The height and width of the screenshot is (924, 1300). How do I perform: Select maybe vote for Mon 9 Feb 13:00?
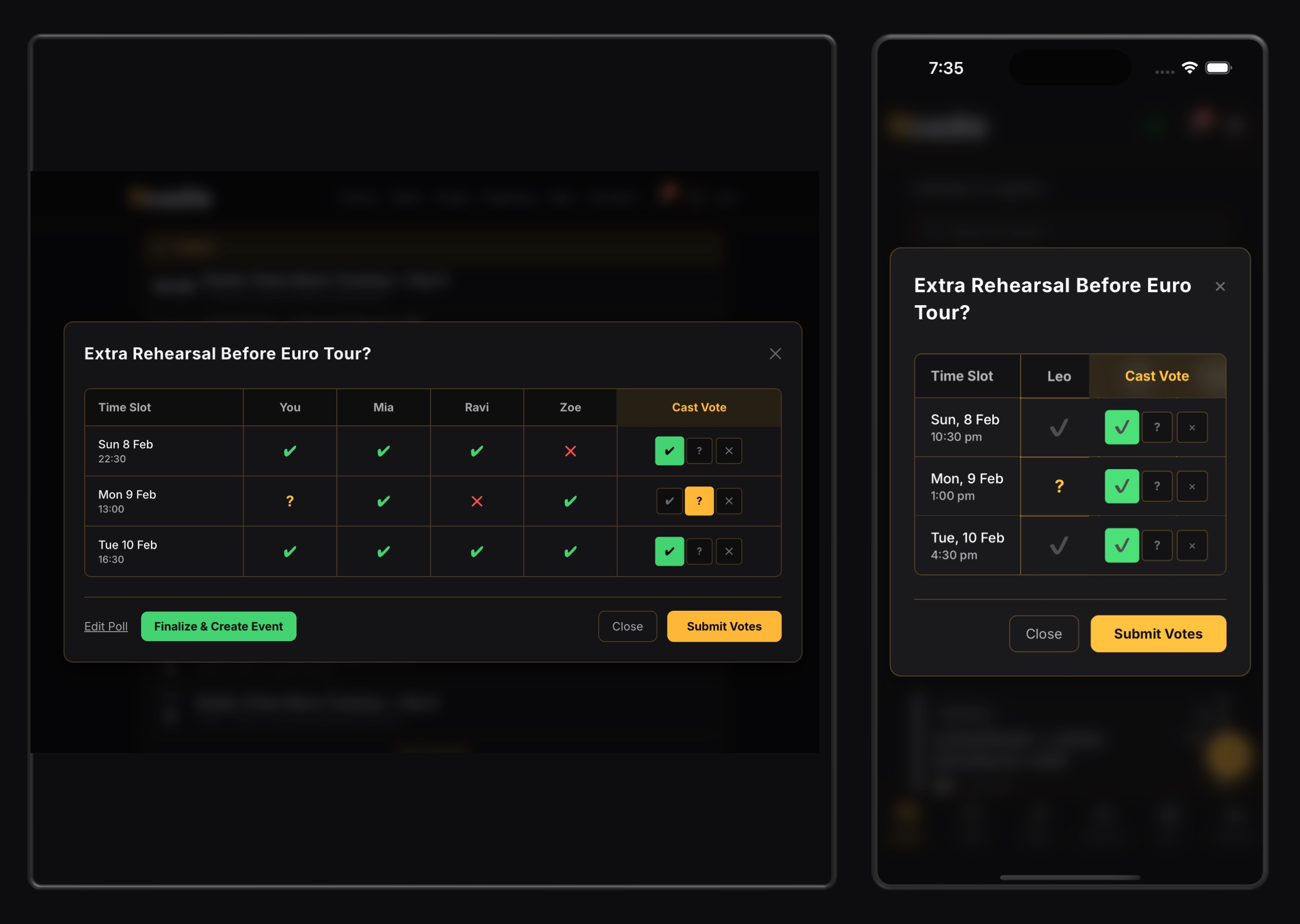[x=699, y=501]
